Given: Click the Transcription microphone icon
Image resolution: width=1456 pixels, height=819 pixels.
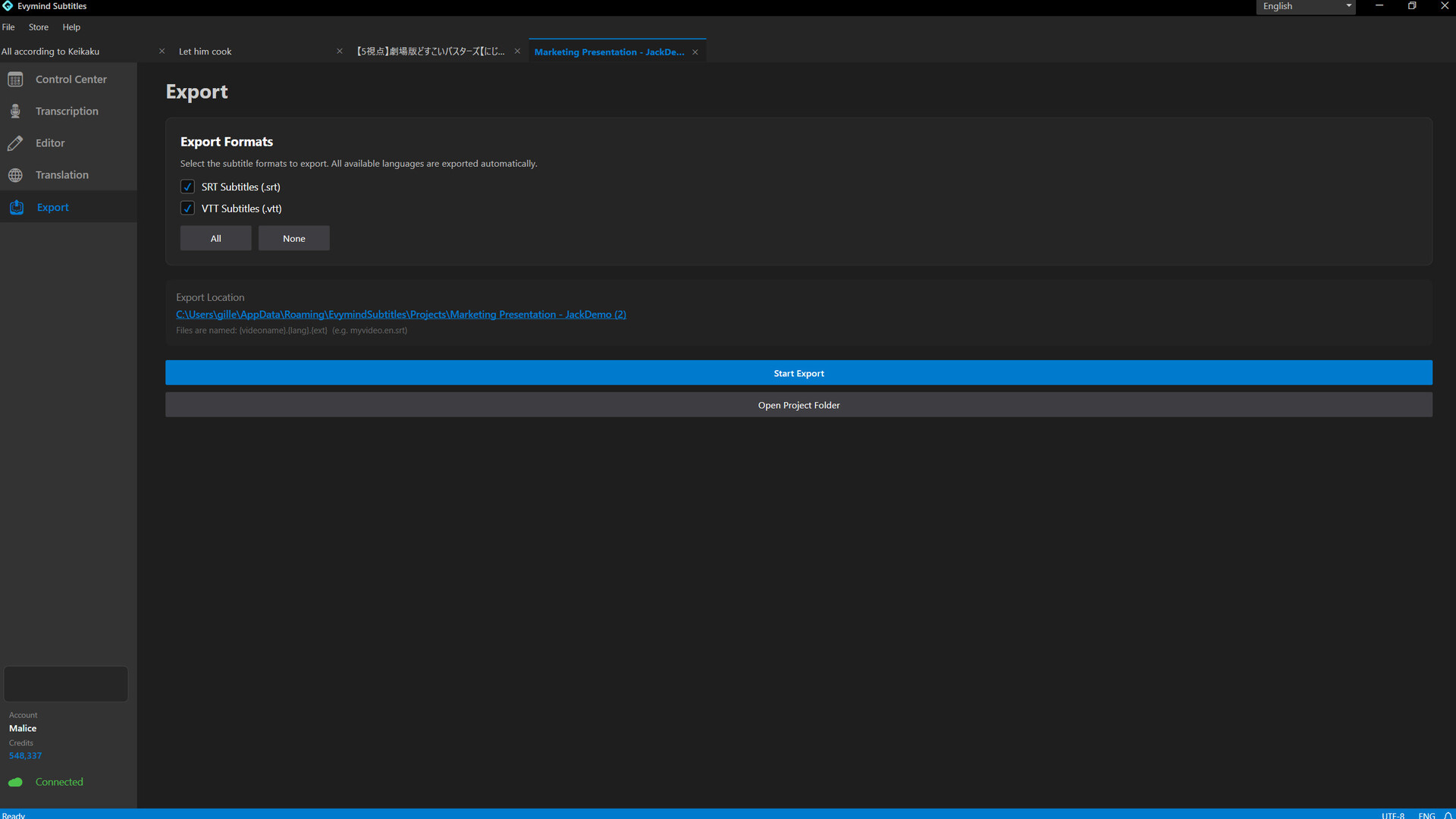Looking at the screenshot, I should [x=15, y=111].
